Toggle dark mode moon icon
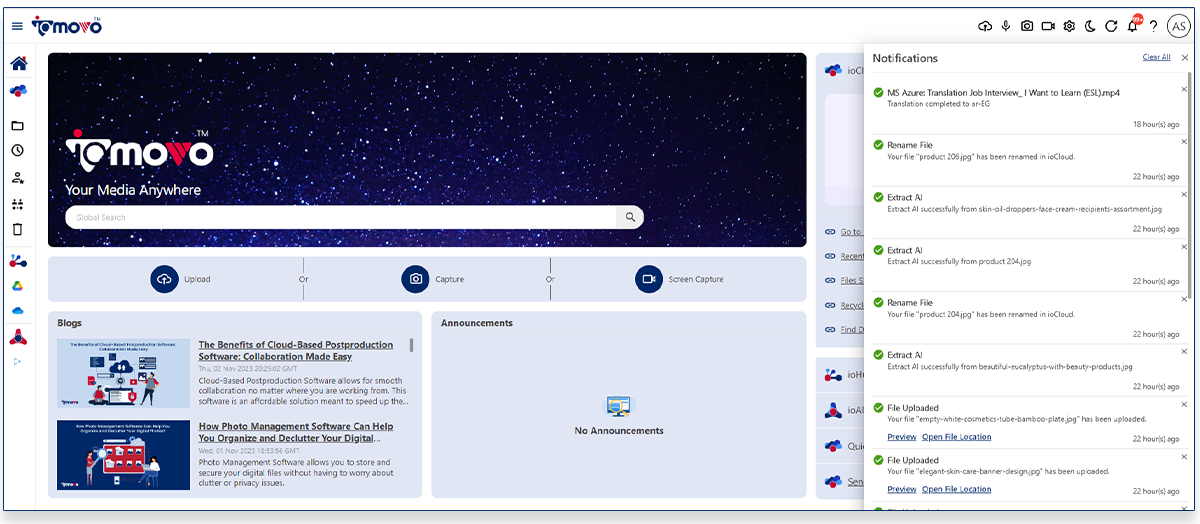 pyautogui.click(x=1090, y=26)
